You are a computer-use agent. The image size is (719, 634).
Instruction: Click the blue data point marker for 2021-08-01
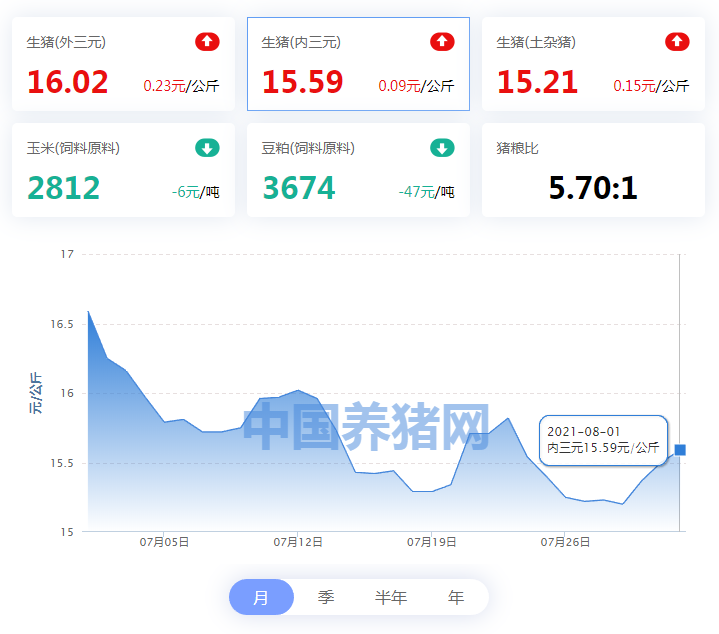680,450
